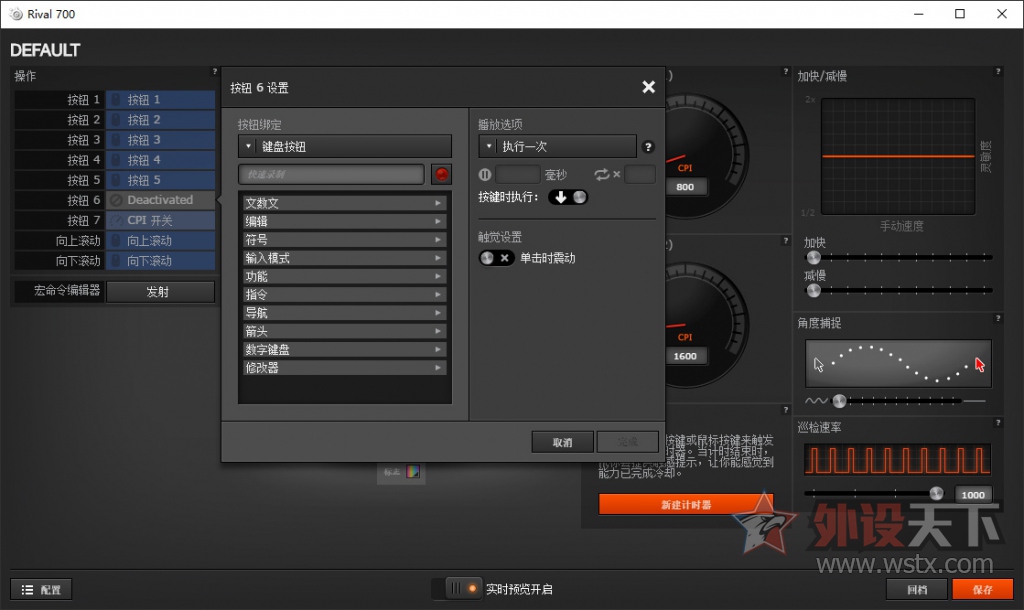
Task: Select the 按钮 7 CPI 开关 entry
Action: [x=160, y=220]
